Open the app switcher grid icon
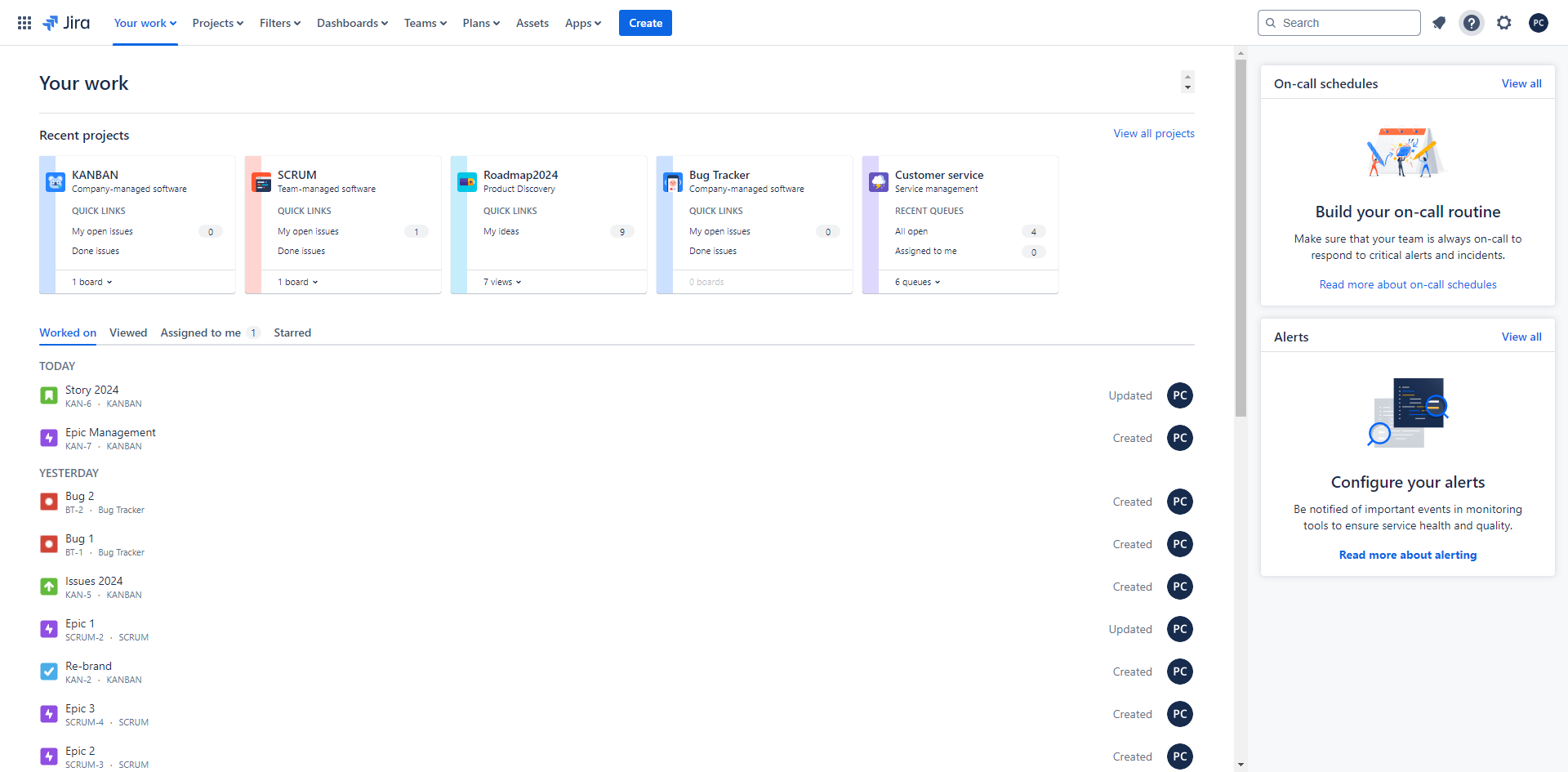 pos(24,23)
